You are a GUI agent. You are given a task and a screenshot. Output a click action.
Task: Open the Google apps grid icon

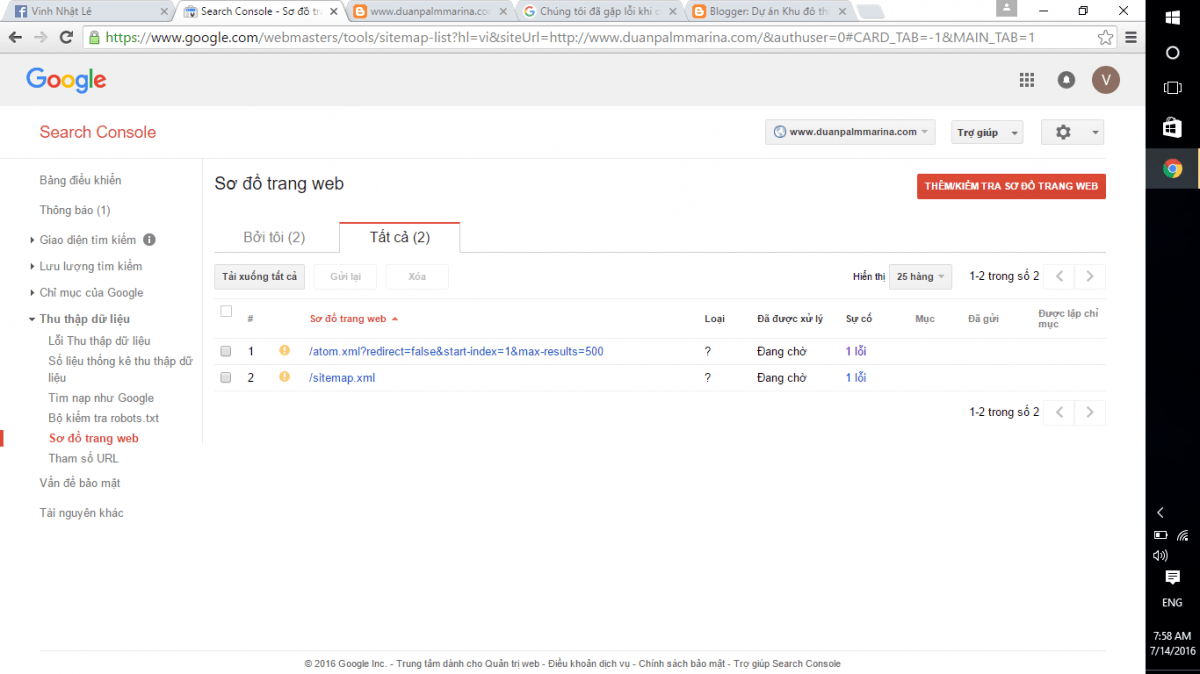tap(1027, 80)
